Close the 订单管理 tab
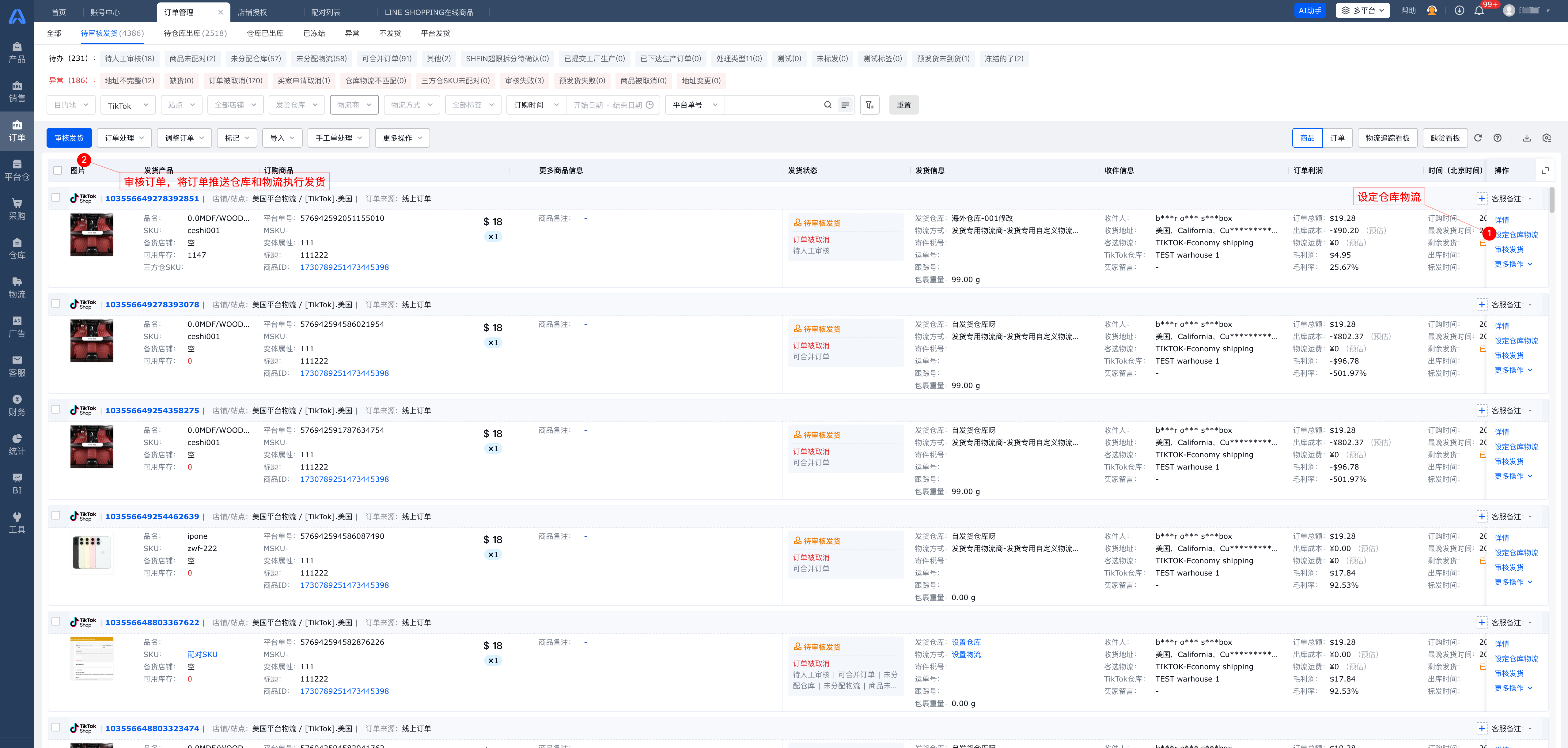 click(220, 12)
